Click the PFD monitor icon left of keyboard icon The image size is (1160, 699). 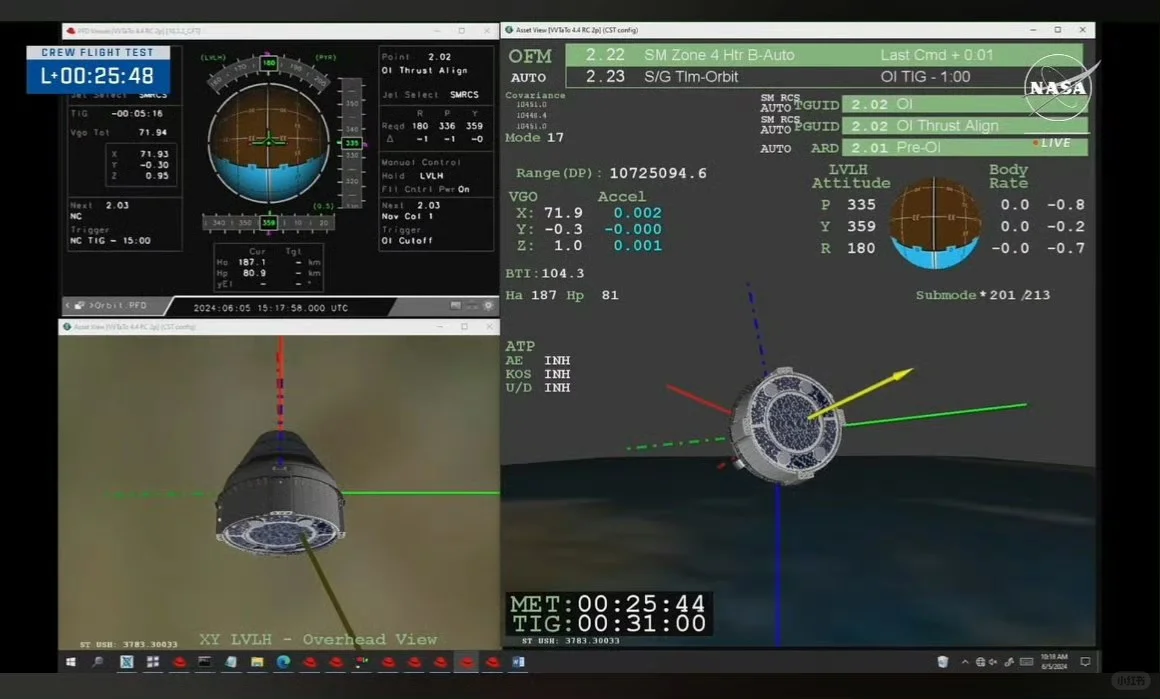(x=456, y=305)
